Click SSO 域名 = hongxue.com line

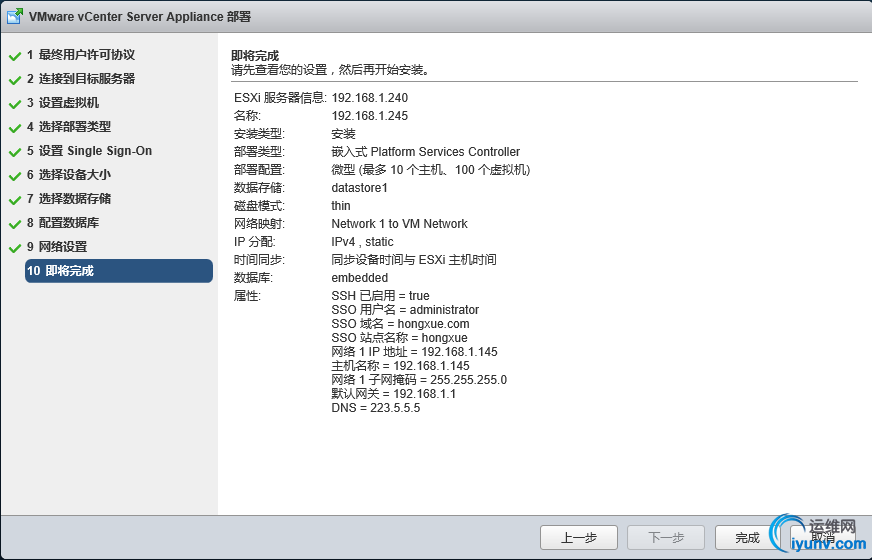(x=400, y=324)
